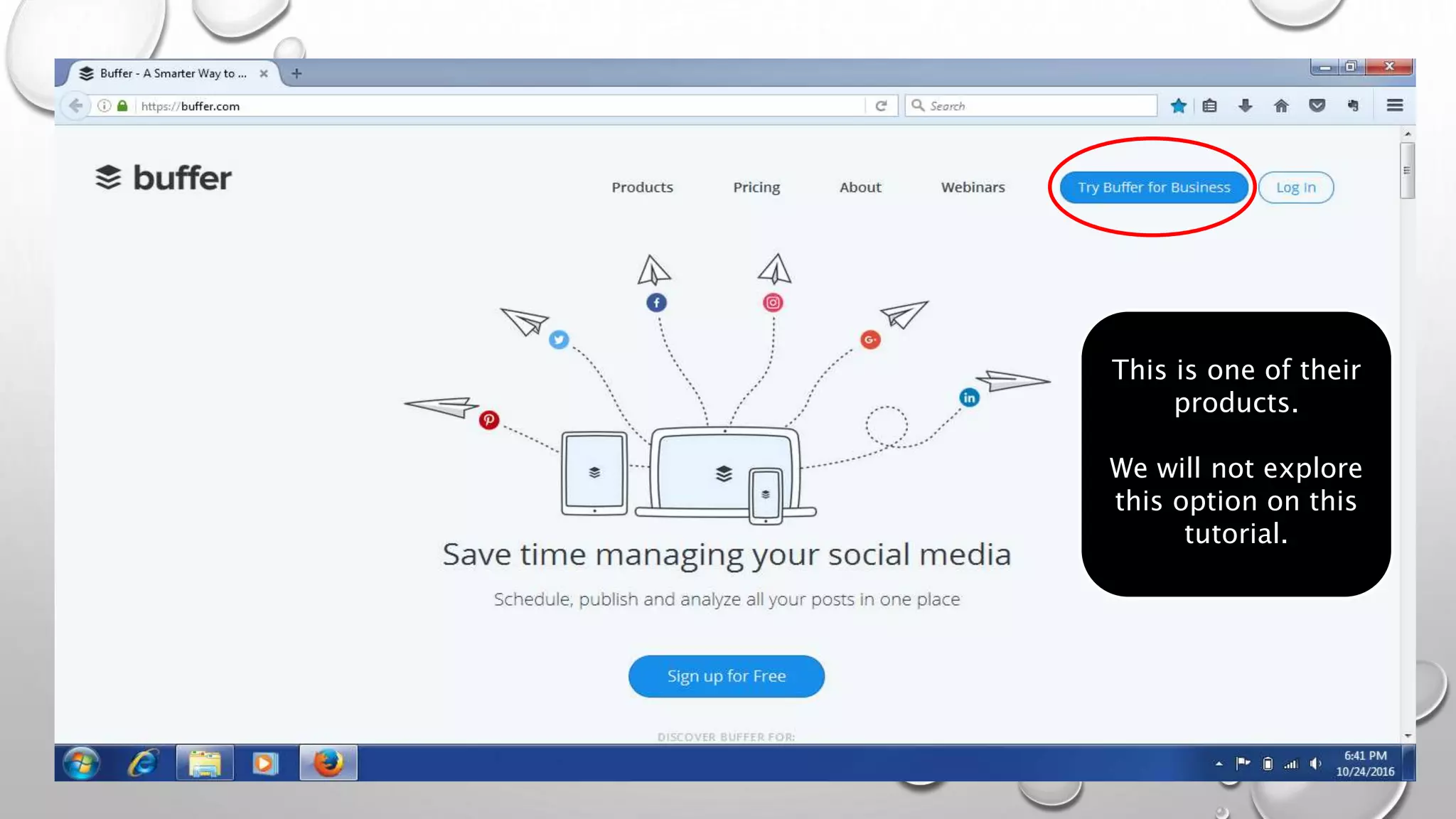Click the Firefox back arrow button
The width and height of the screenshot is (1456, 819).
tap(75, 106)
